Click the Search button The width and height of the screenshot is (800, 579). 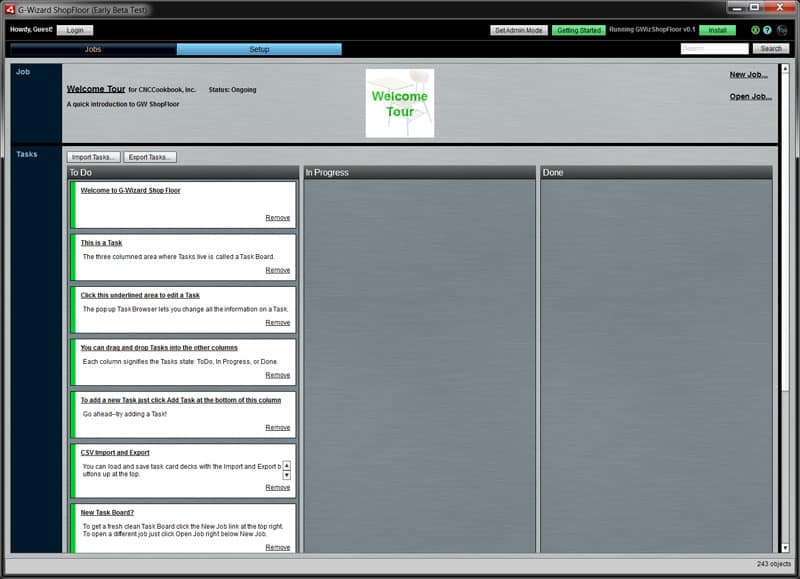[x=771, y=48]
